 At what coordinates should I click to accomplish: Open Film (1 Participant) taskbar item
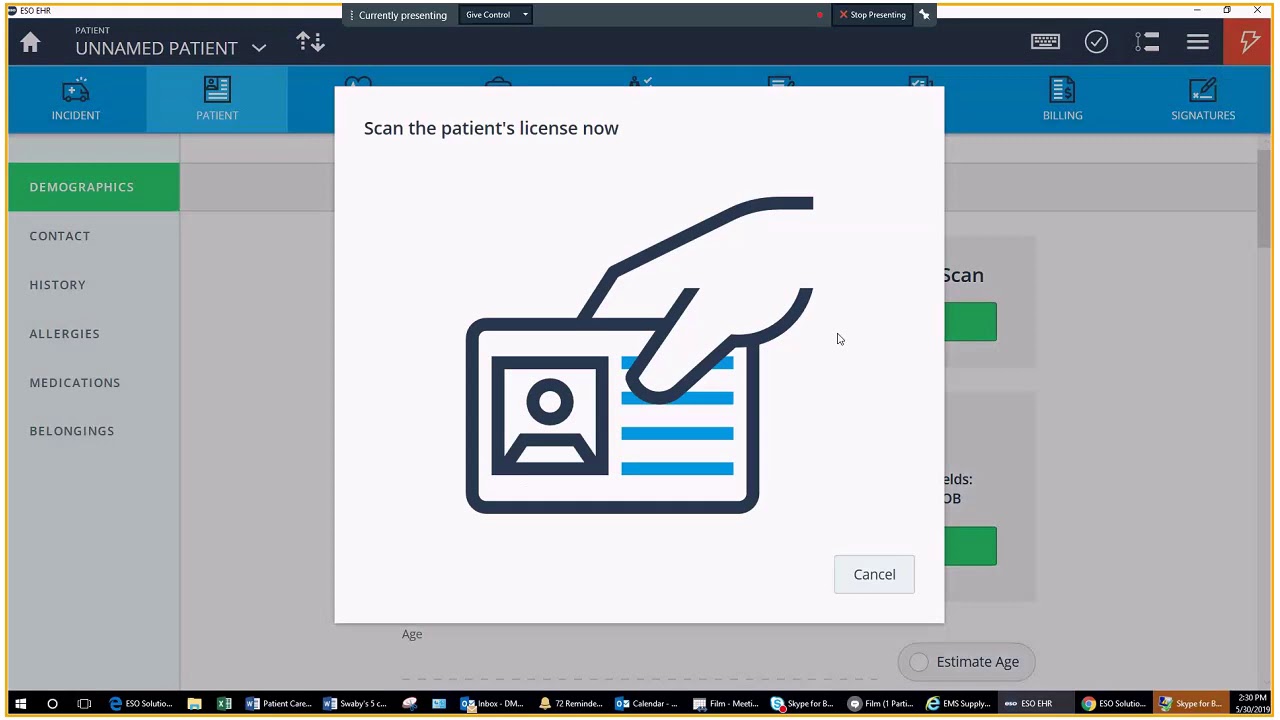pyautogui.click(x=880, y=704)
